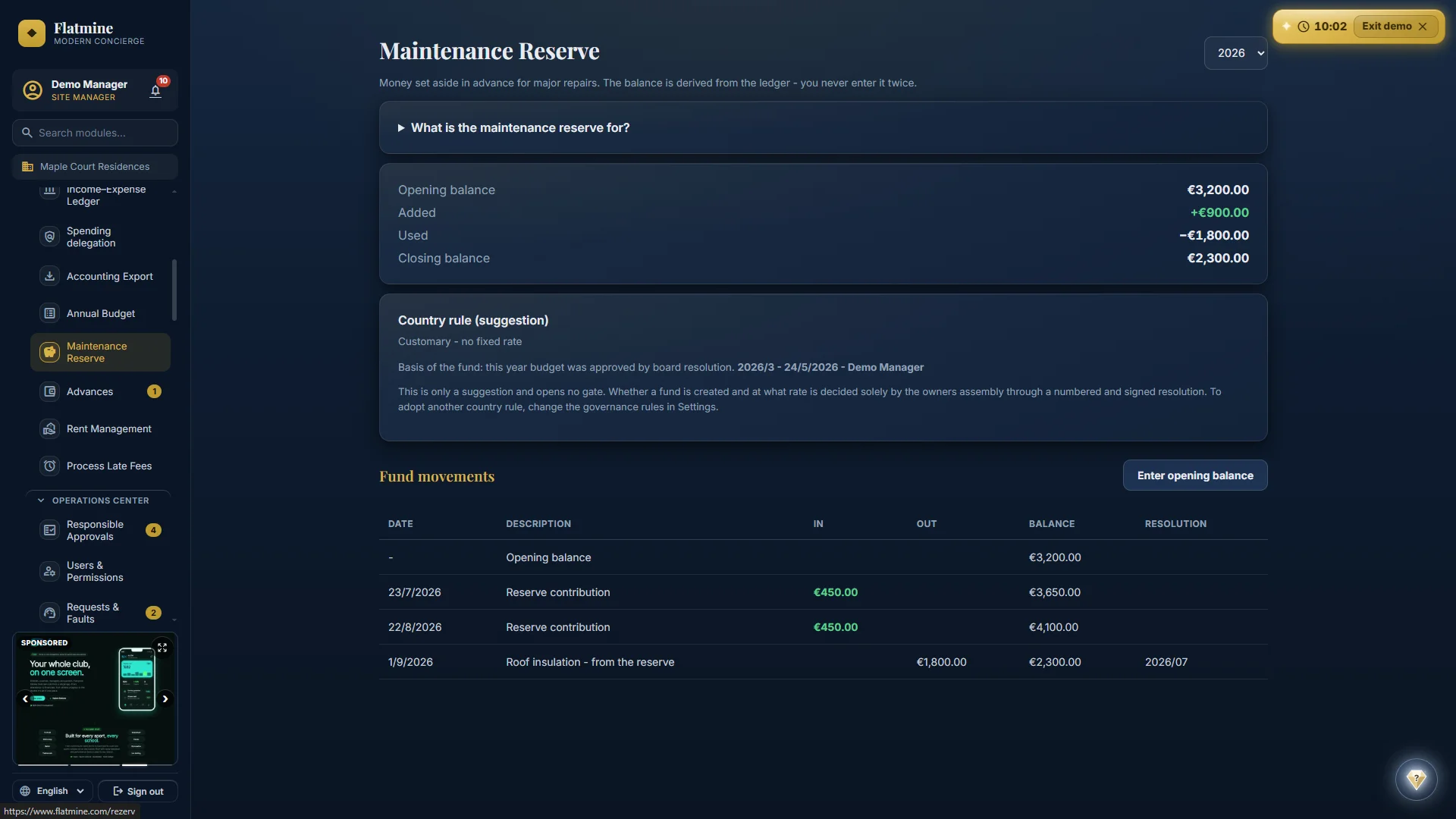Screen dimensions: 1456x819
Task: Open the 2026 year dropdown
Action: 1235,53
